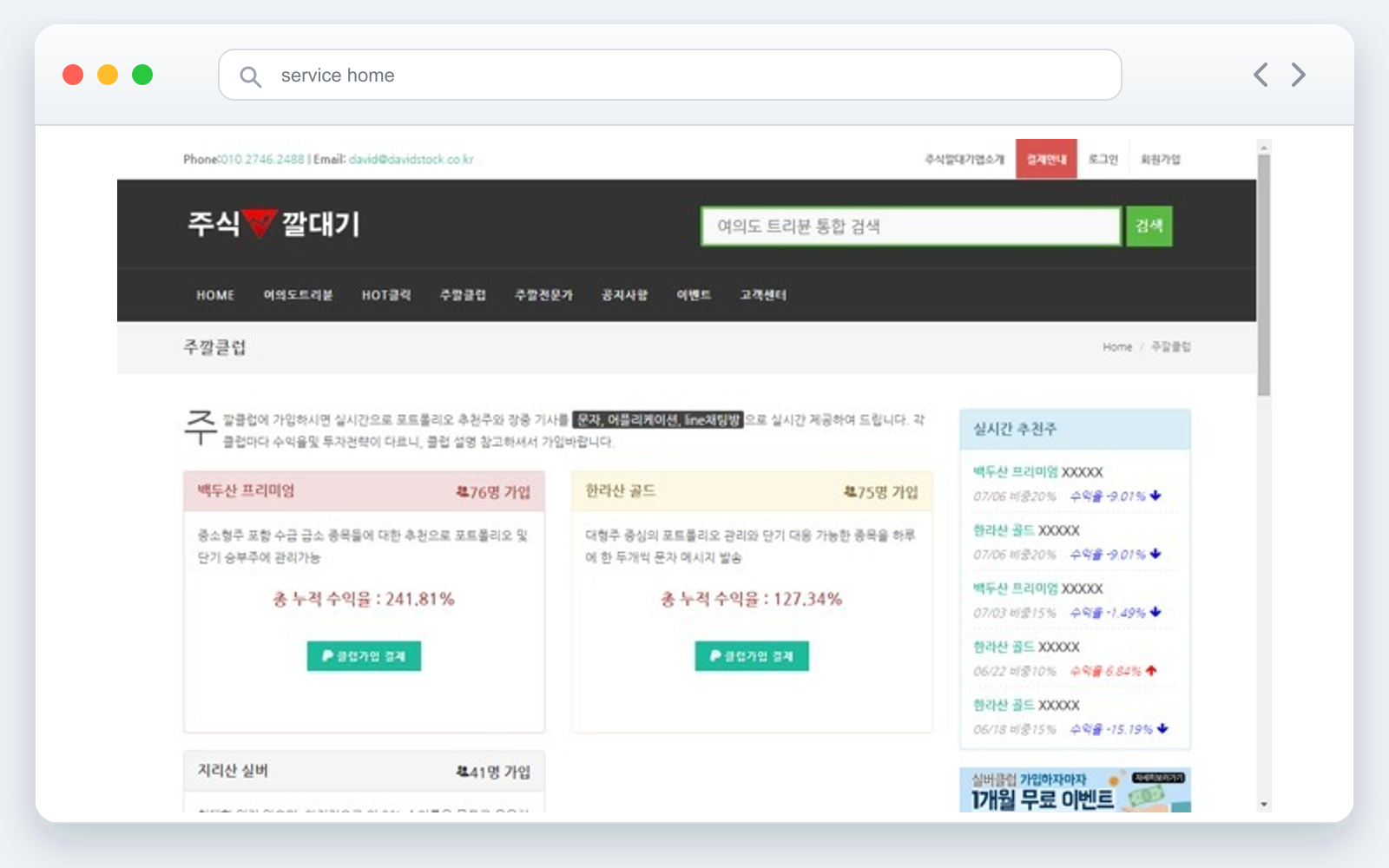Screen dimensions: 1389x868
Task: Click down arrow icon next to -1.49%
Action: pos(1155,612)
